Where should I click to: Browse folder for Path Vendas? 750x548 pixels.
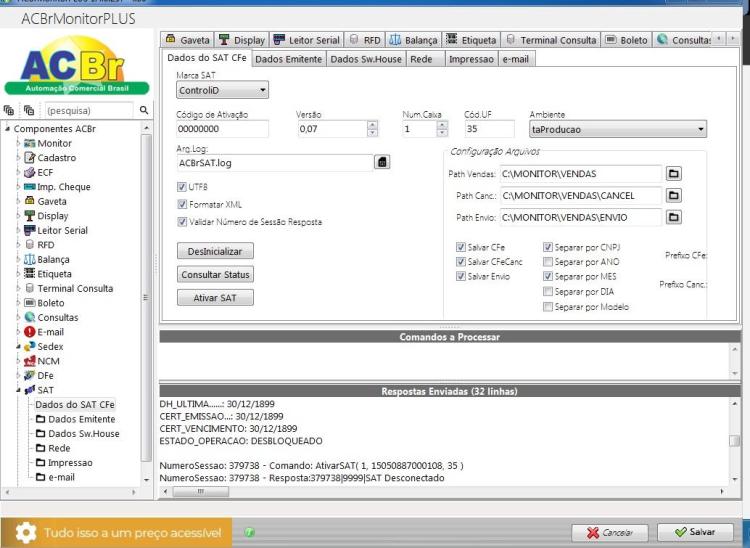[673, 174]
